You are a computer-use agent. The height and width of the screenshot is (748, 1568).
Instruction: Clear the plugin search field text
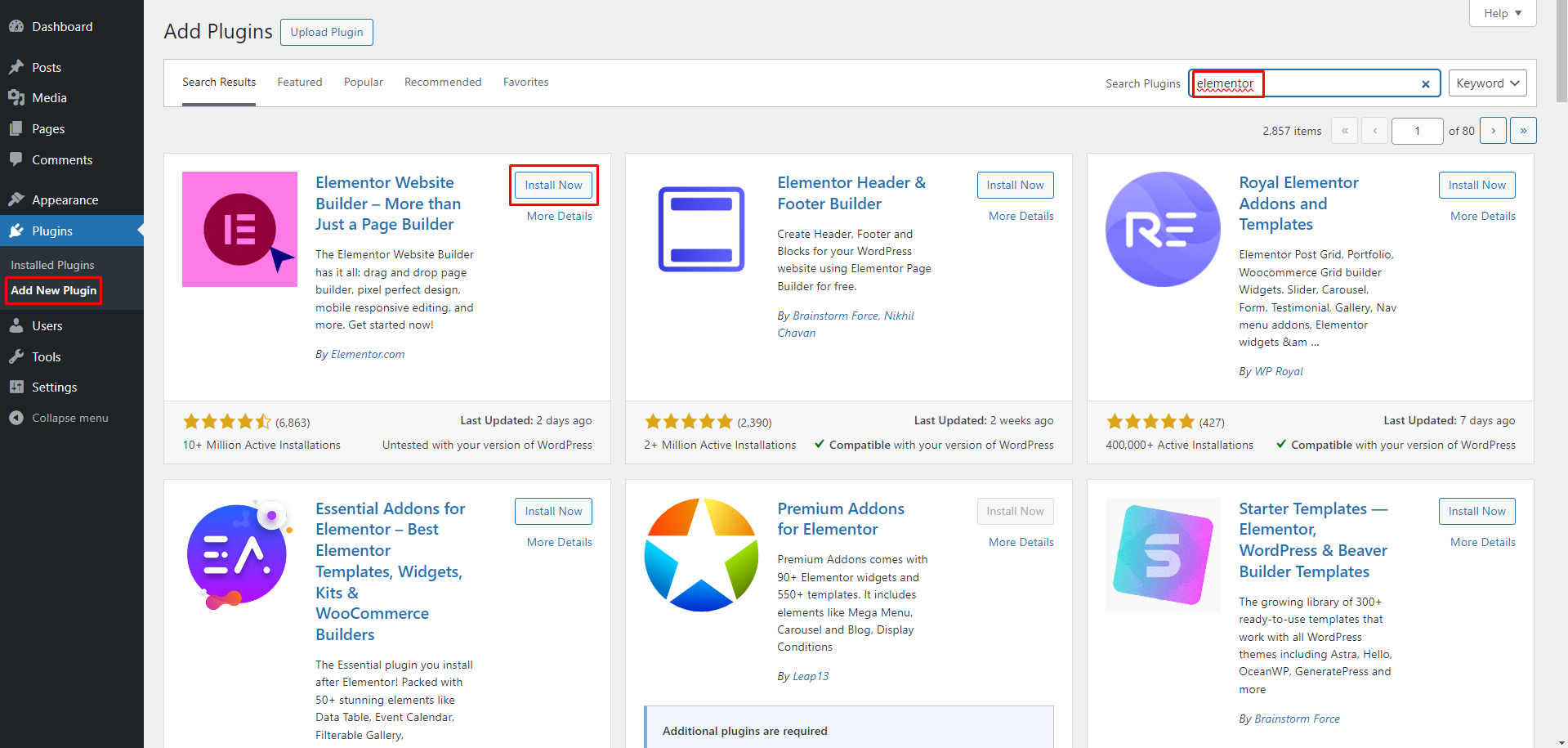pos(1425,84)
